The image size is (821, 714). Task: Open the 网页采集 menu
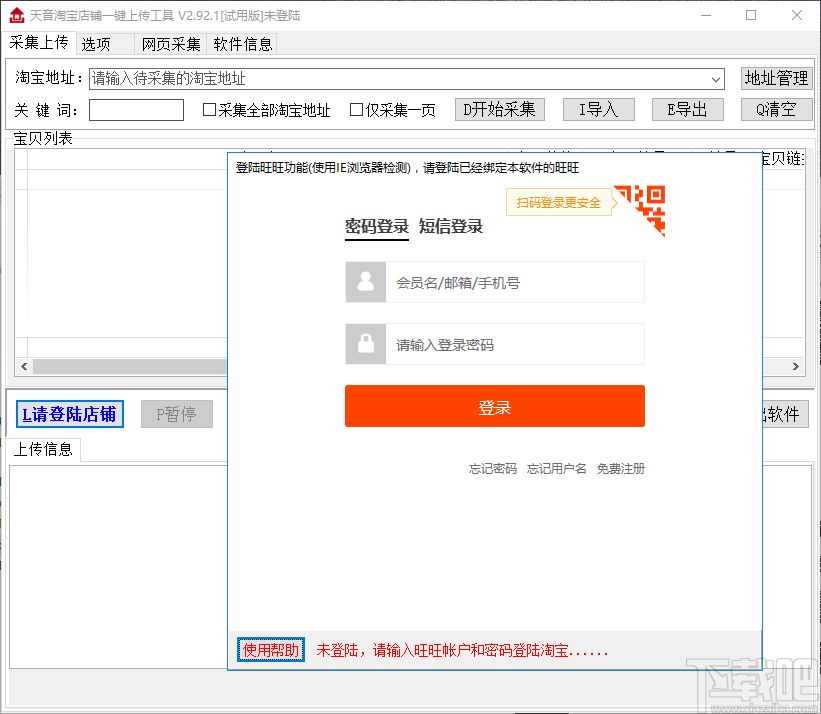click(170, 44)
